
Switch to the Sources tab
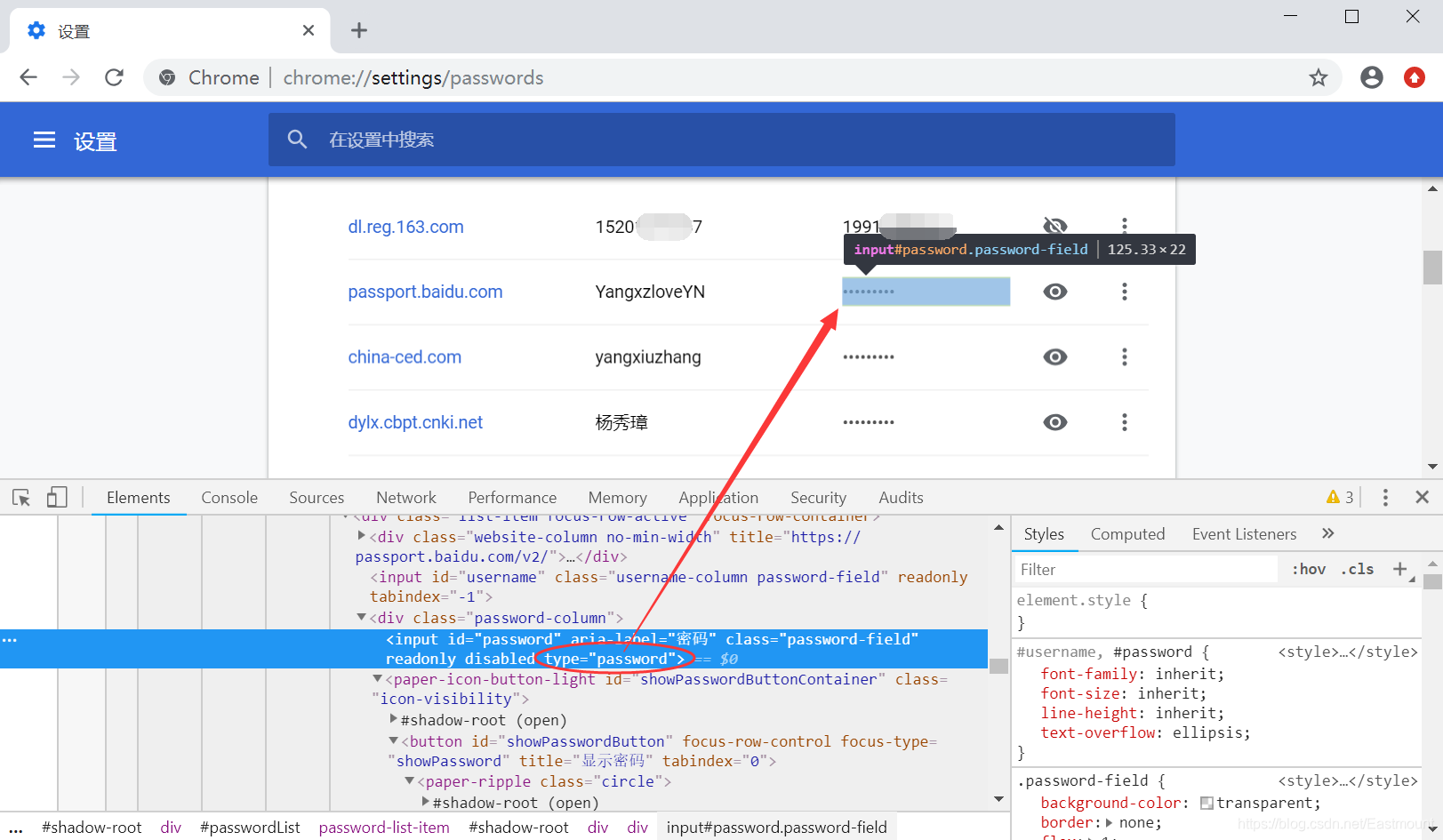(317, 498)
